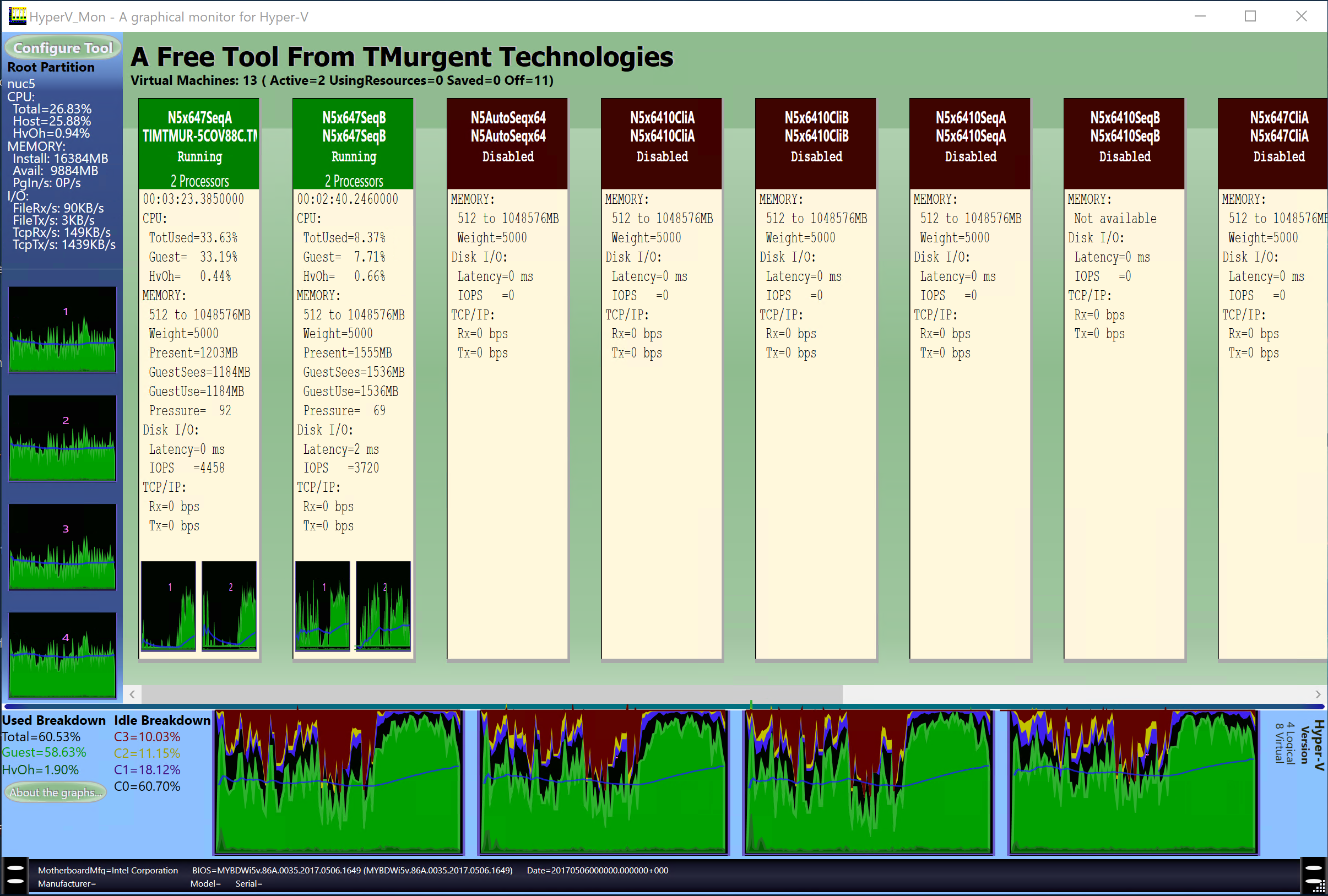The height and width of the screenshot is (896, 1328).
Task: Select root partition CPU graph 2
Action: point(62,438)
